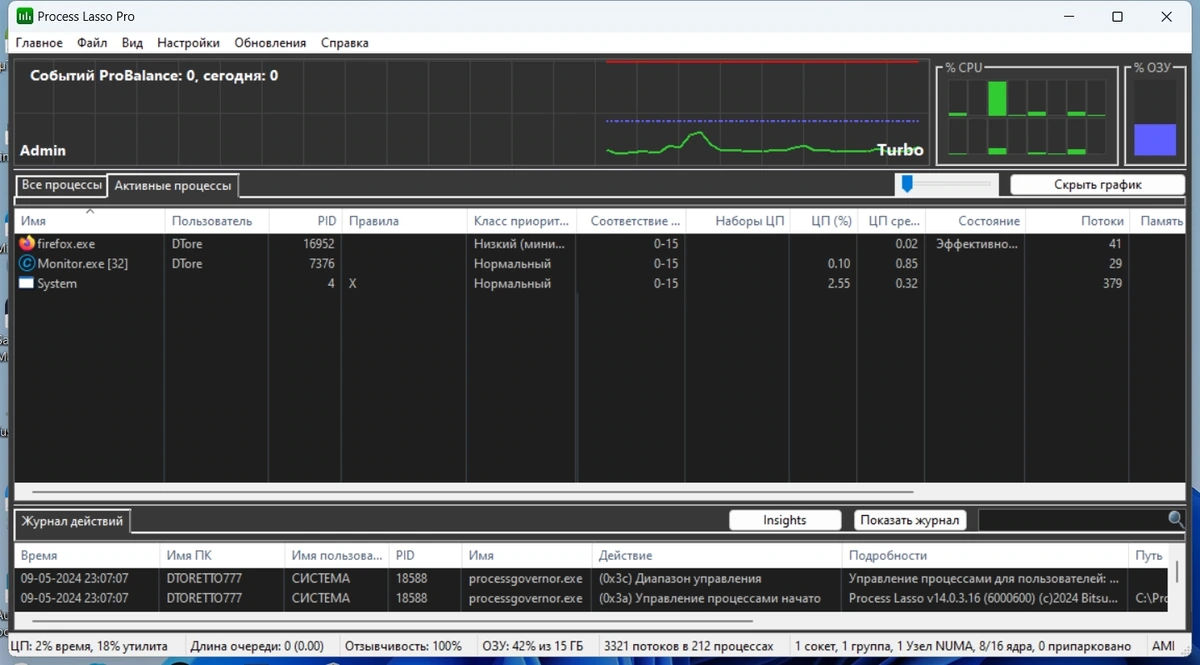Image resolution: width=1200 pixels, height=665 pixels.
Task: Select the Журнал действий tab
Action: pyautogui.click(x=72, y=521)
